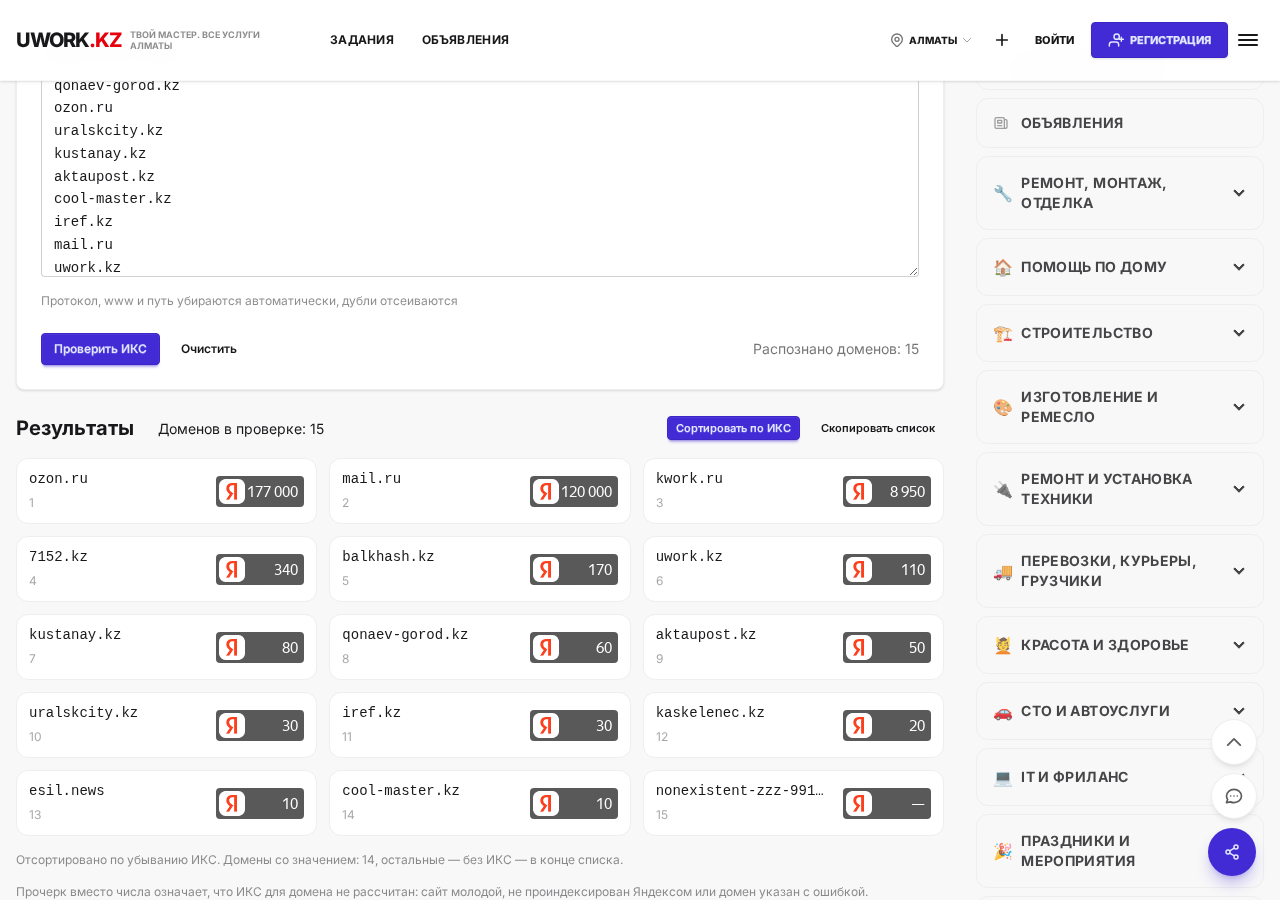This screenshot has height=900, width=1280.
Task: Click the house icon for Помощь по дому
Action: 1002,267
